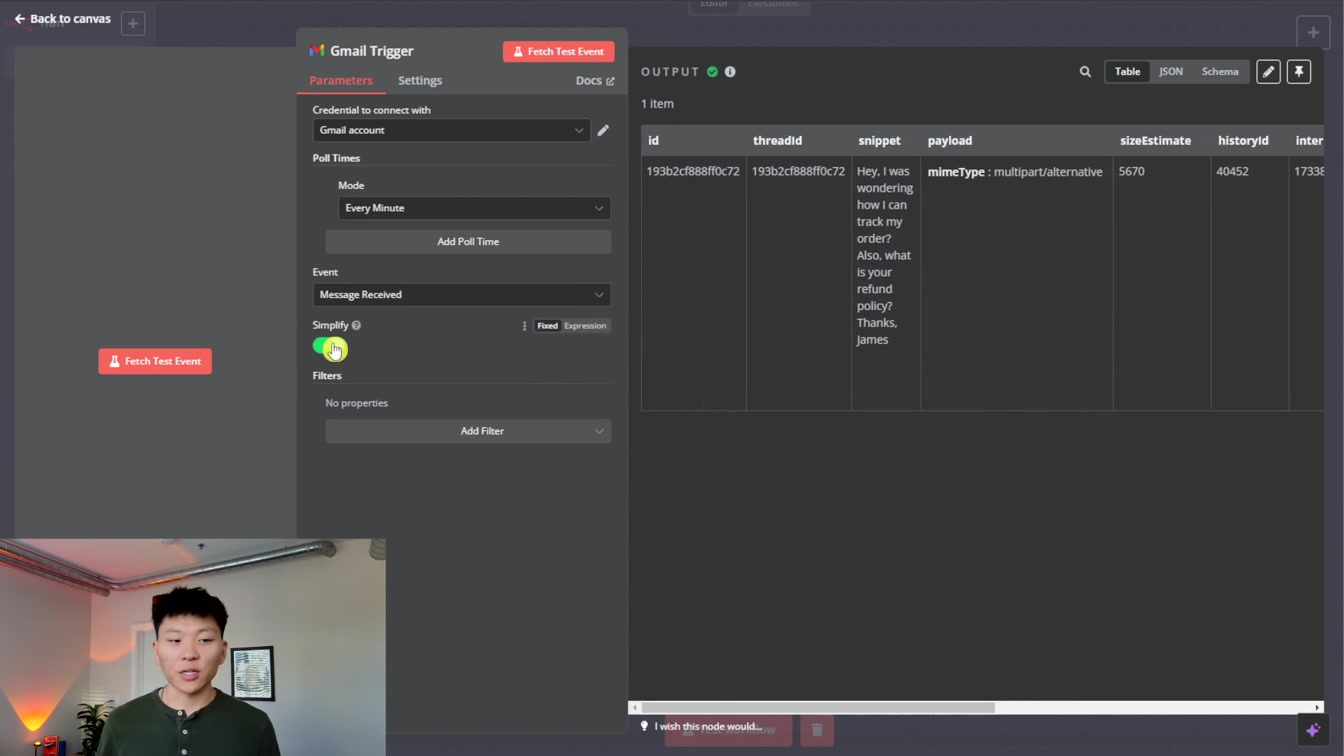Go back to canvas
Image resolution: width=1344 pixels, height=756 pixels.
pyautogui.click(x=62, y=19)
